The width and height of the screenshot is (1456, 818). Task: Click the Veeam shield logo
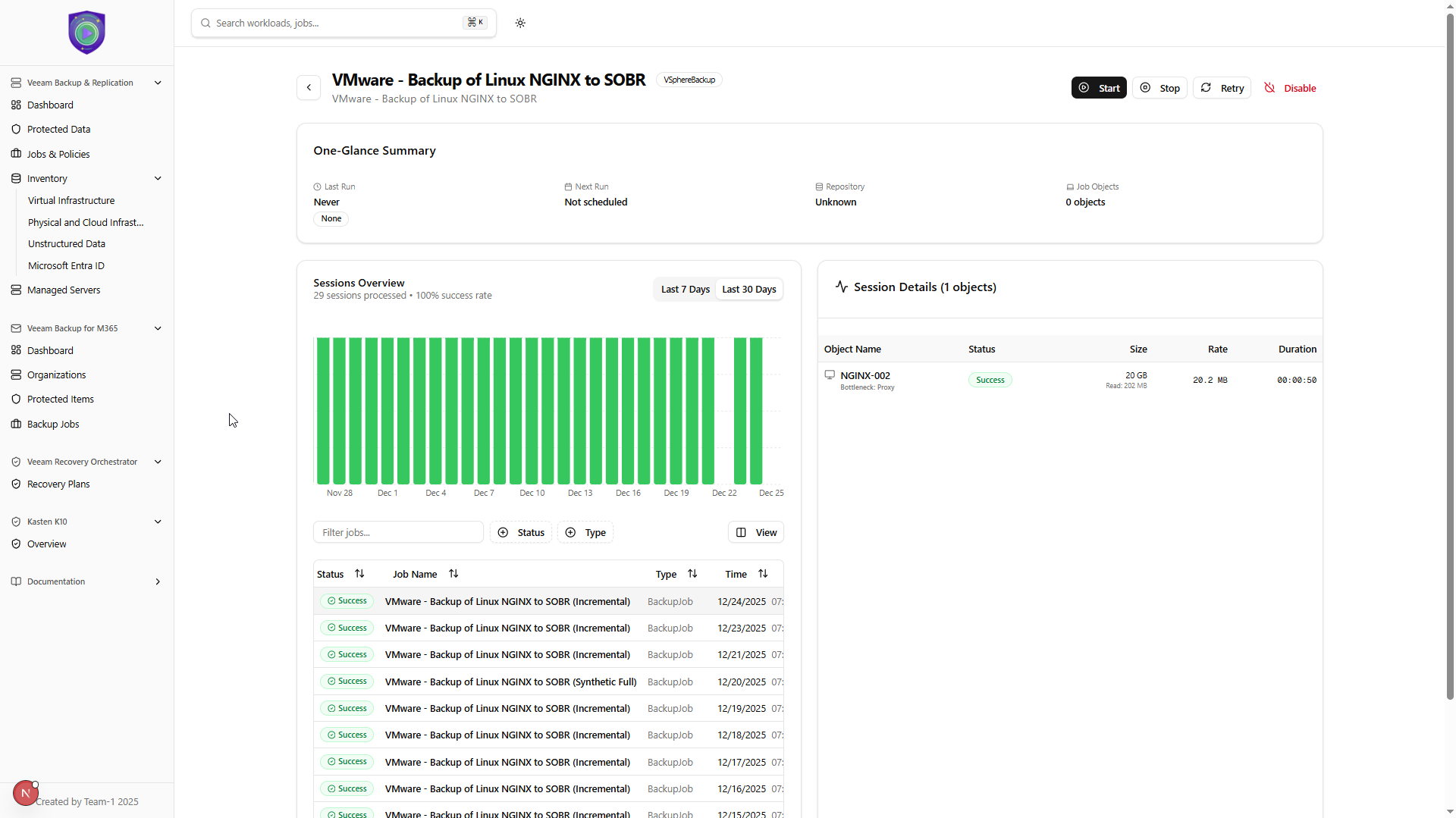(86, 33)
